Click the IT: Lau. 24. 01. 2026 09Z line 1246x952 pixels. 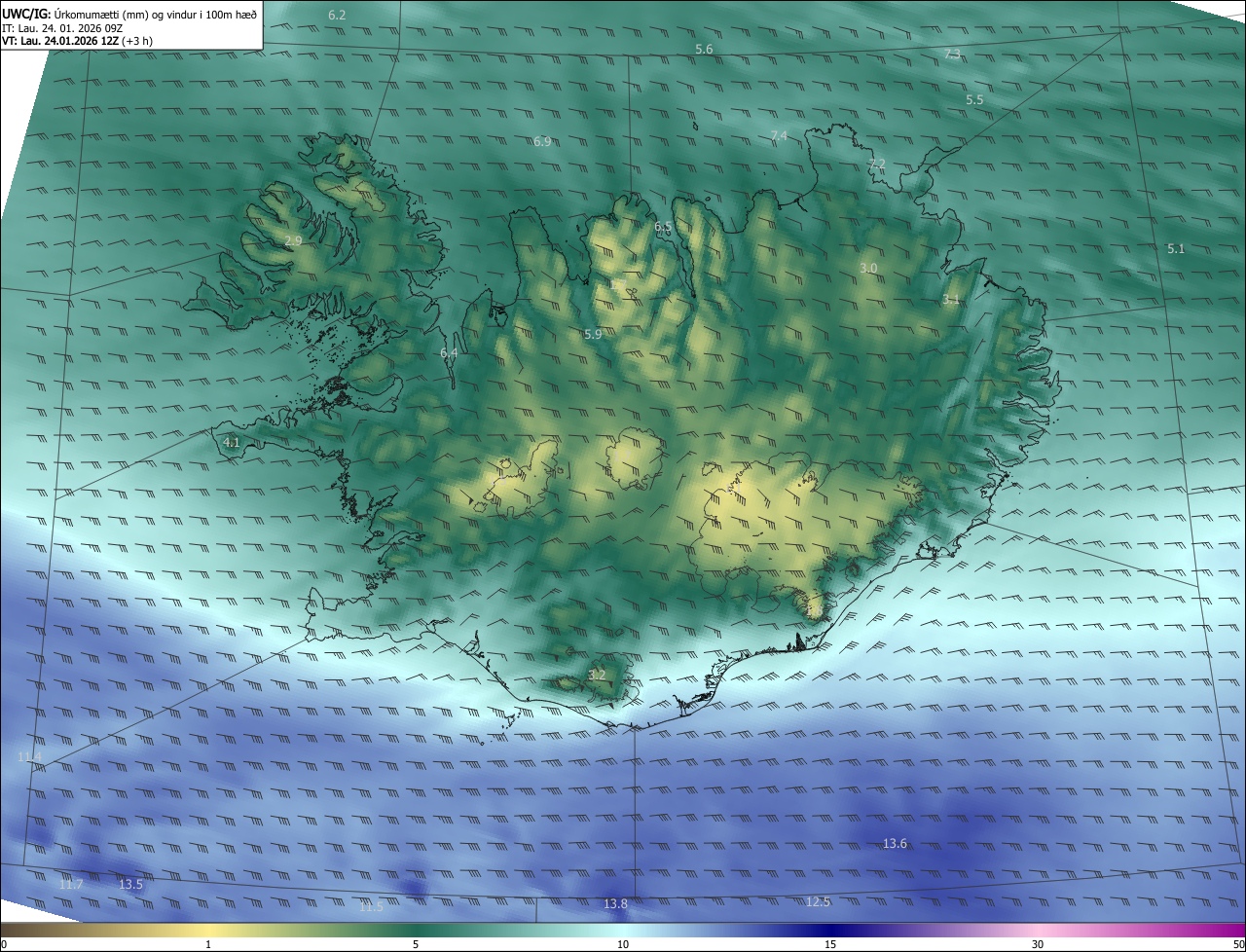click(x=62, y=28)
